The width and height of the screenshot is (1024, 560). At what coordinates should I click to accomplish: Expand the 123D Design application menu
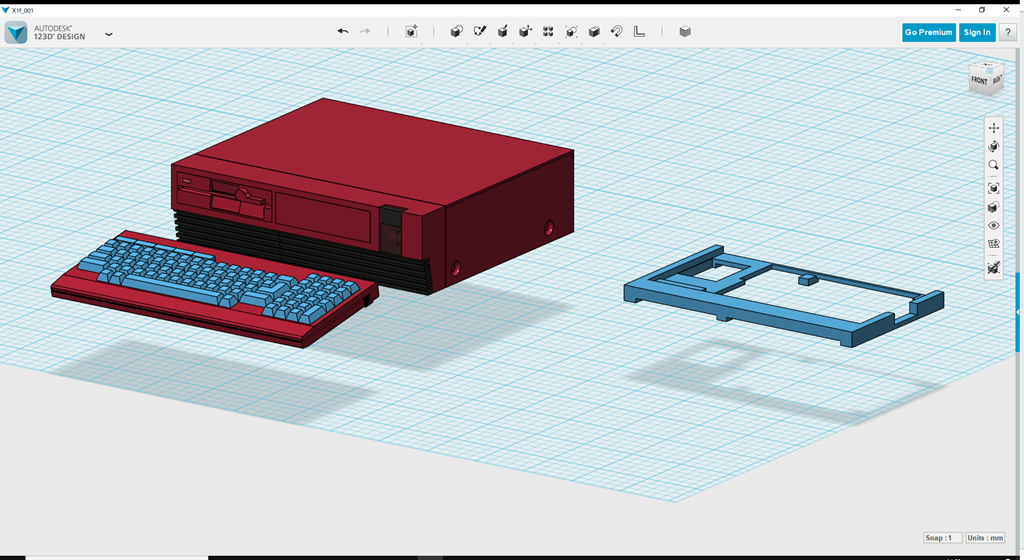click(x=108, y=33)
